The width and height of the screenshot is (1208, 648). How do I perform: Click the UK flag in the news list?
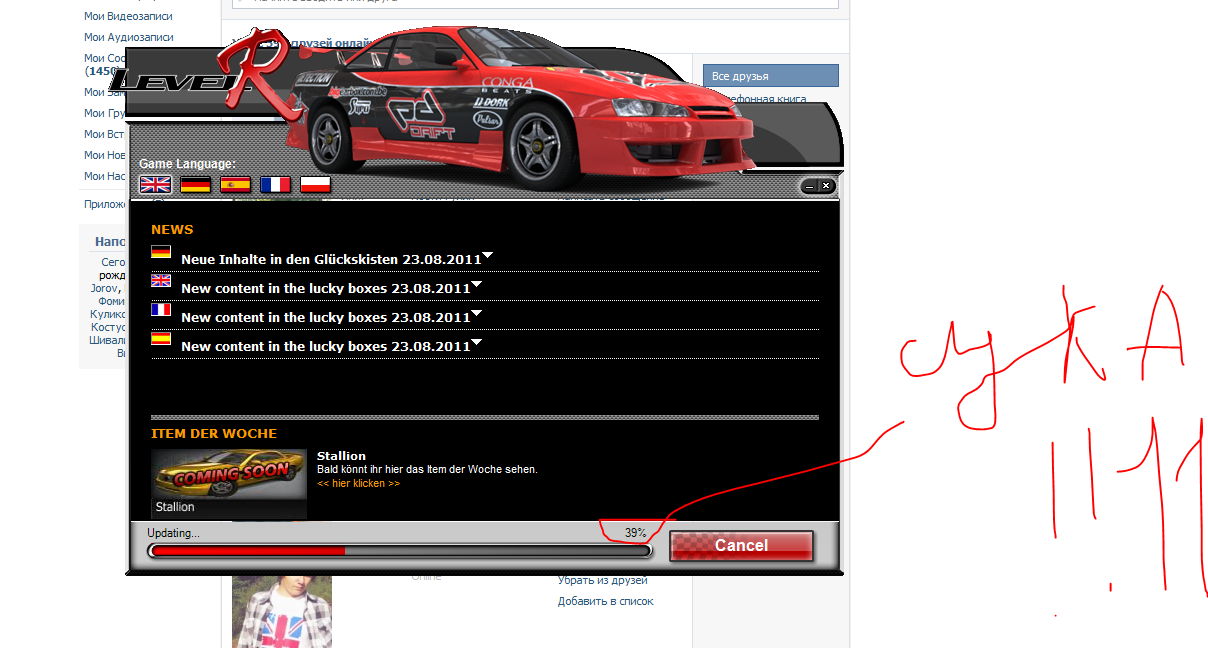(x=161, y=281)
